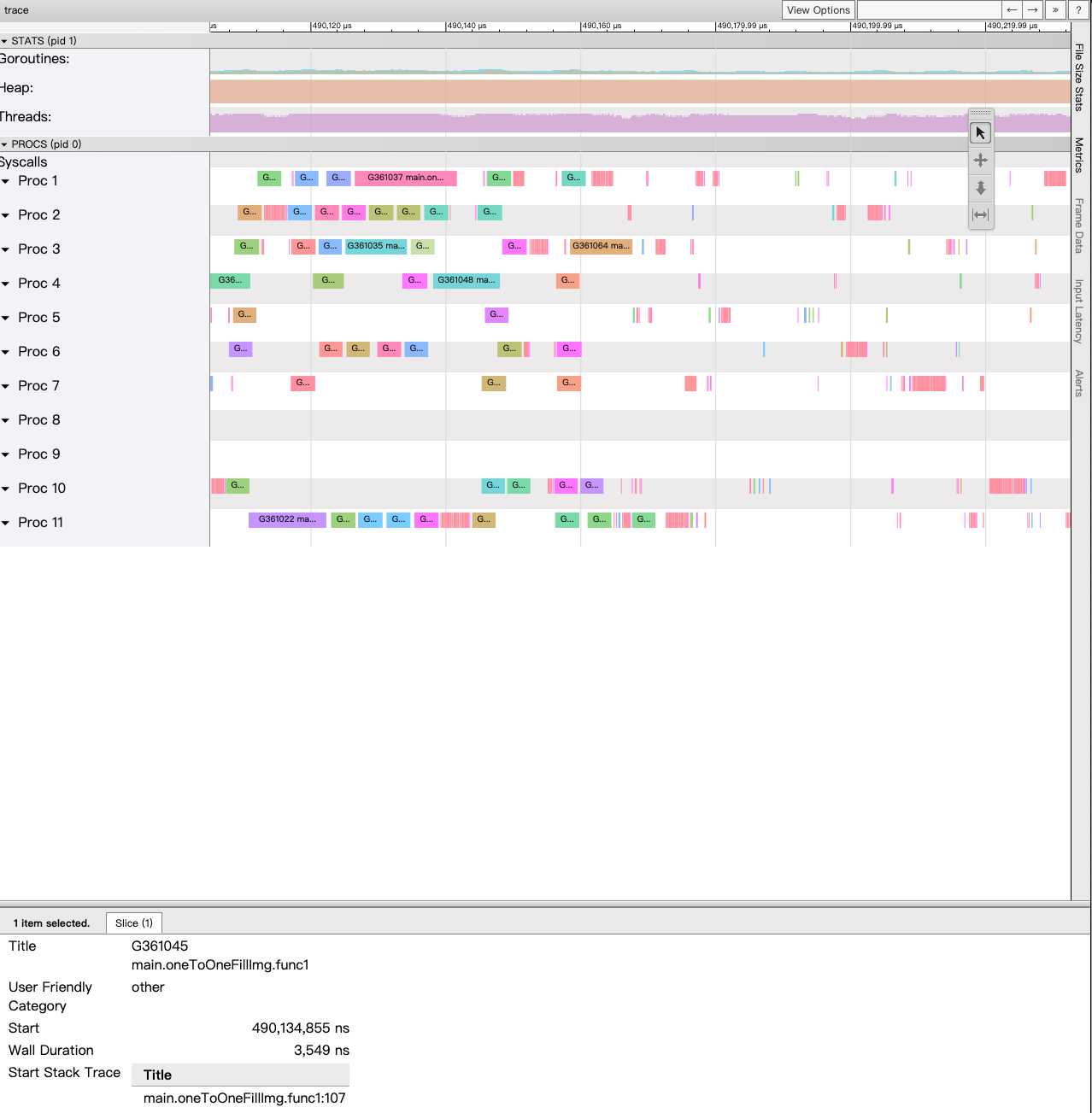The height and width of the screenshot is (1113, 1092).
Task: Click the '1 item selected.' label
Action: click(51, 923)
